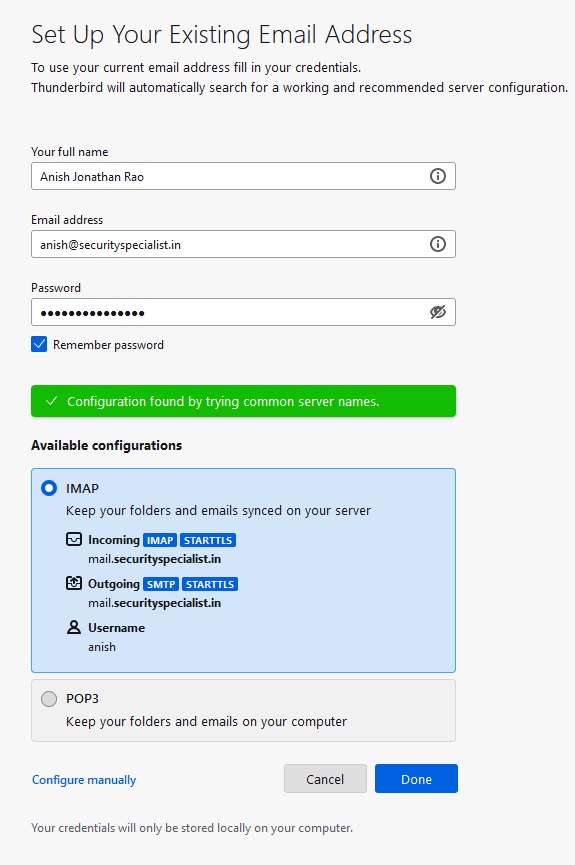Click the Incoming STARTTLS security badge
The width and height of the screenshot is (575, 865).
point(208,540)
